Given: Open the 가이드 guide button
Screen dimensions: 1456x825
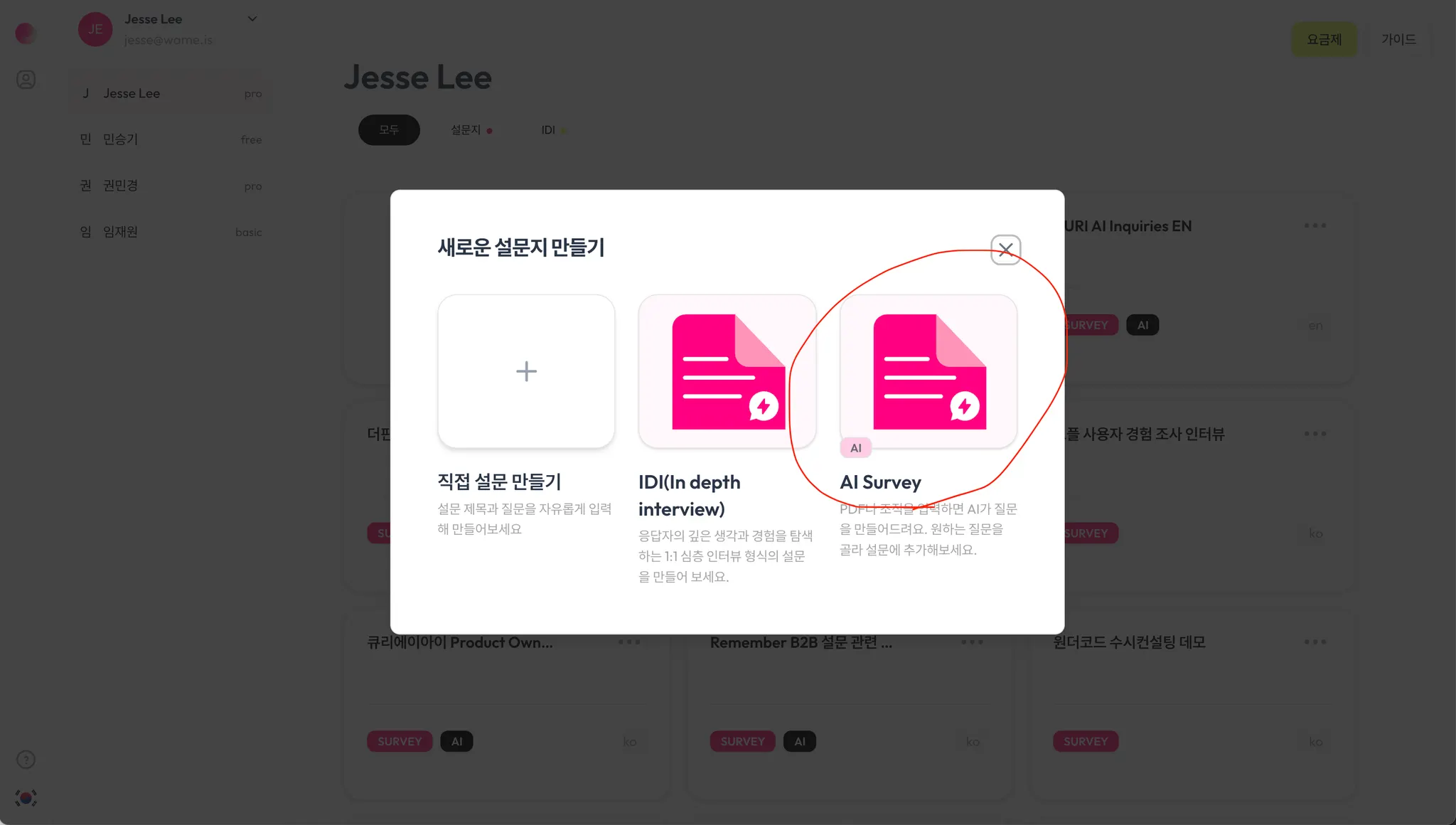Looking at the screenshot, I should (x=1398, y=40).
